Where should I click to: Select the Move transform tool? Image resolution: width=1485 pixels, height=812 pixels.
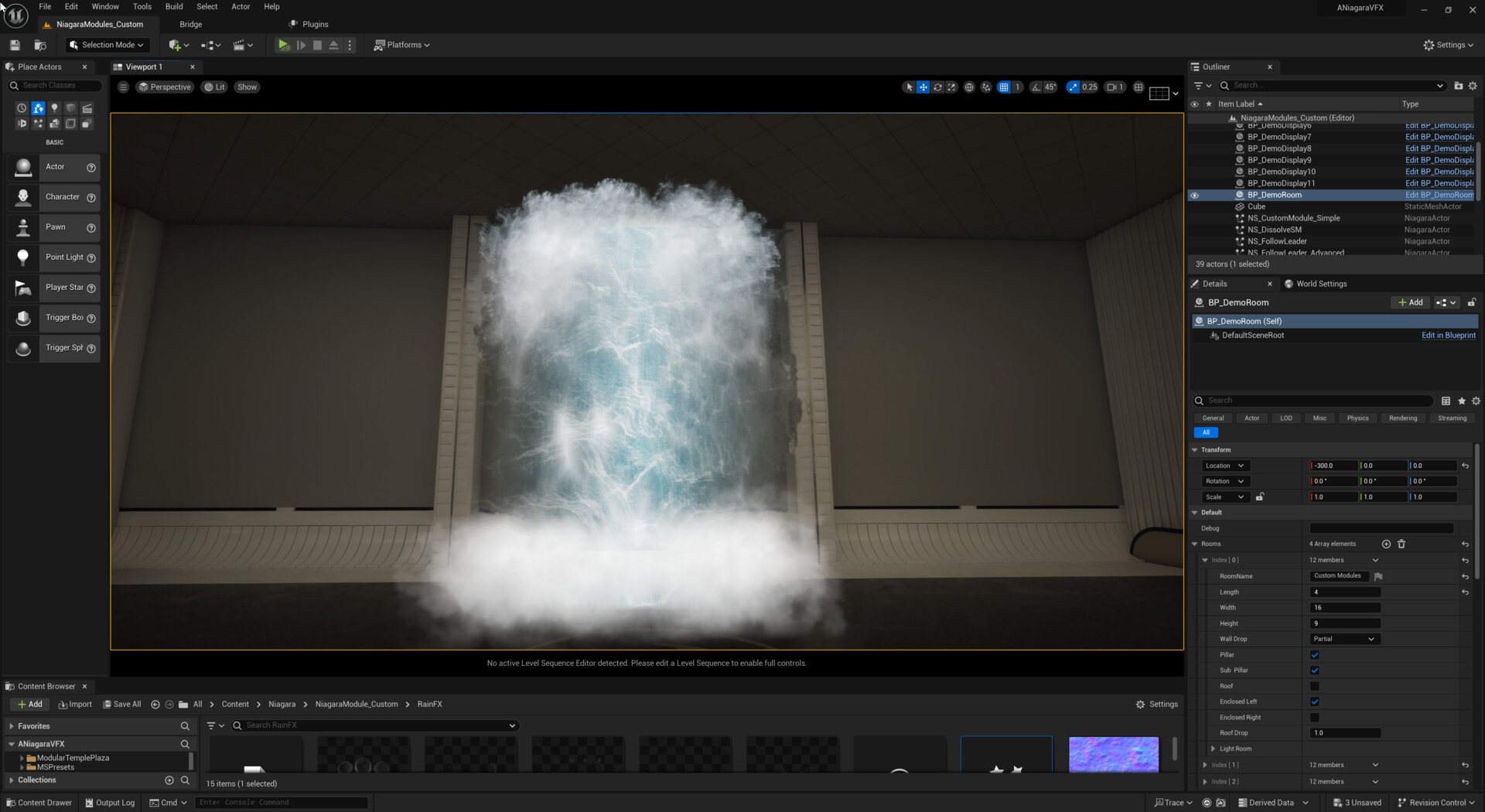pos(923,87)
